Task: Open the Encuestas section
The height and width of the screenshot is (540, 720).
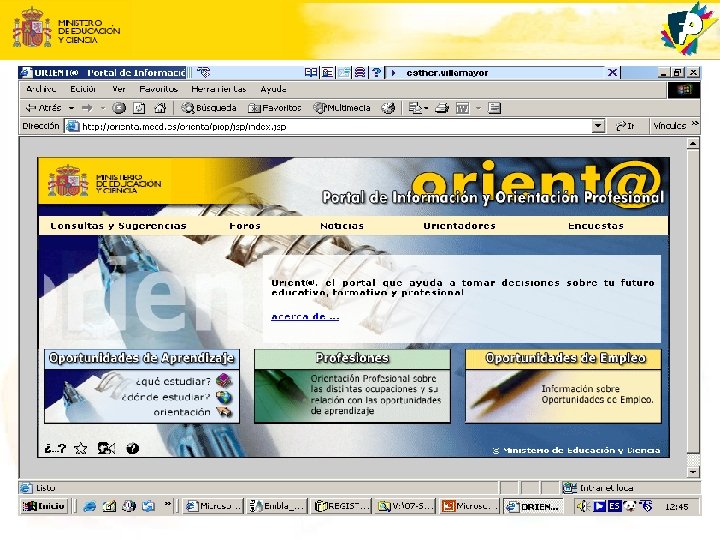Action: [596, 226]
